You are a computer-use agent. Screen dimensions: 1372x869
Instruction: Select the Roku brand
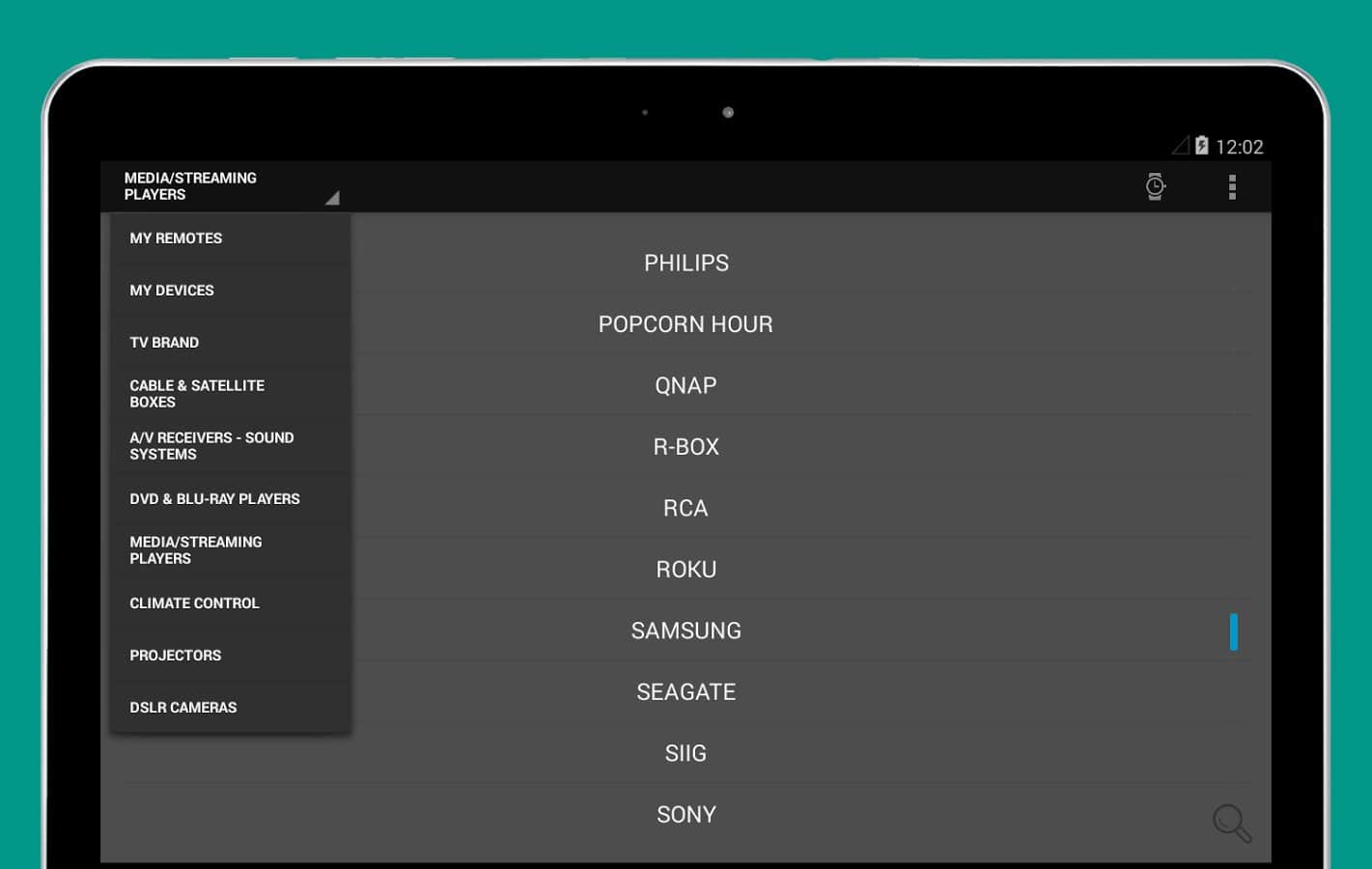point(686,570)
